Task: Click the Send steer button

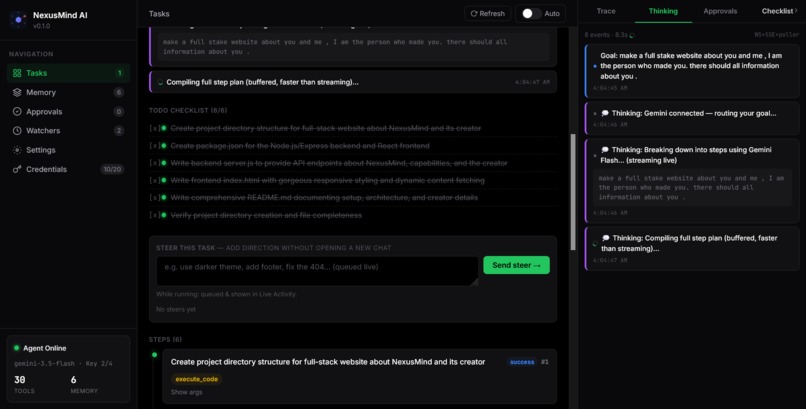Action: tap(517, 265)
